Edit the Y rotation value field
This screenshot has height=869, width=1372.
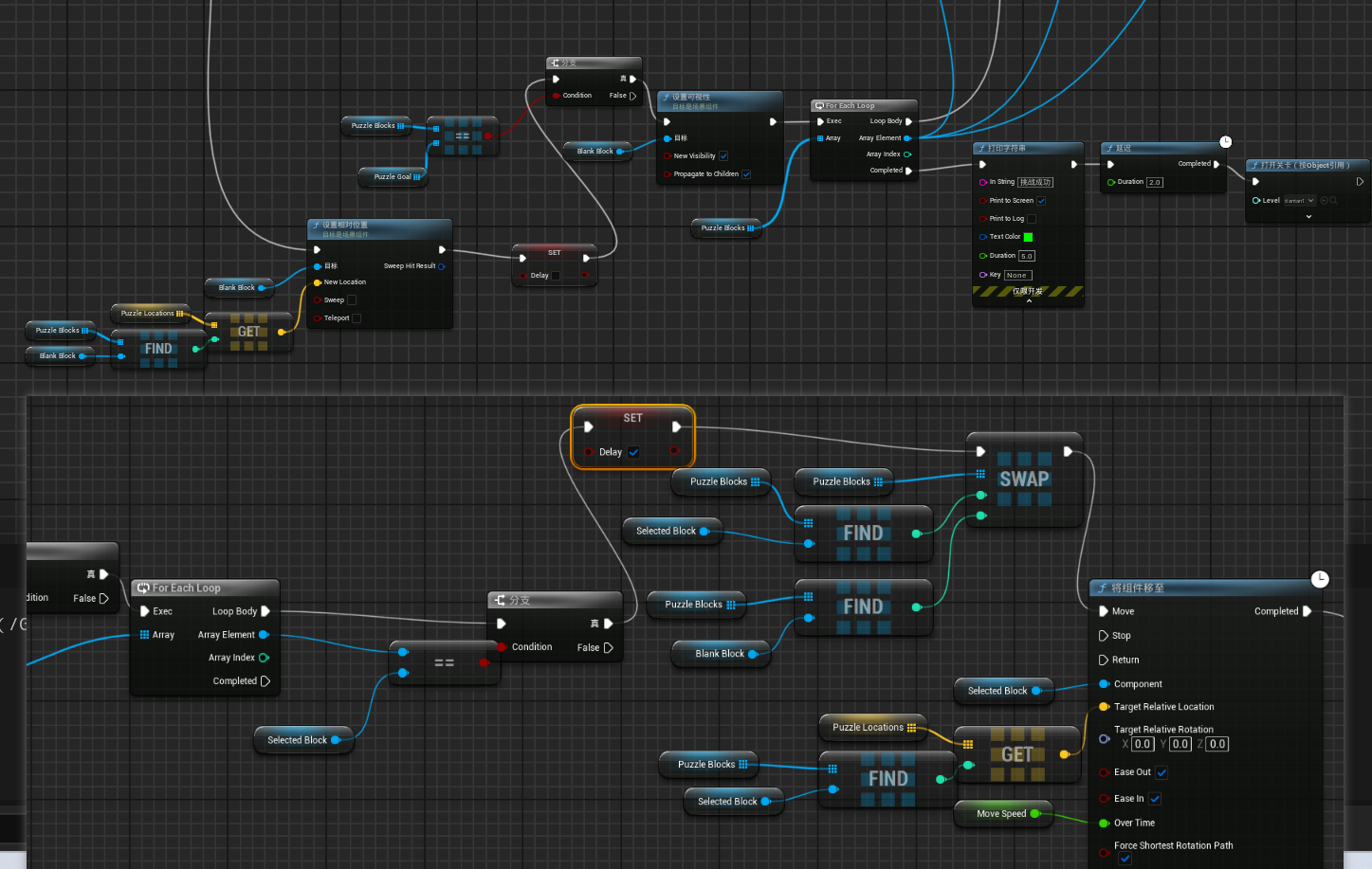[1180, 744]
